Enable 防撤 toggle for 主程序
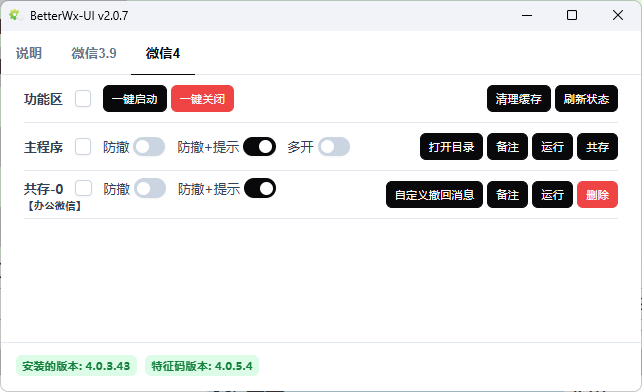The width and height of the screenshot is (642, 392). [149, 147]
